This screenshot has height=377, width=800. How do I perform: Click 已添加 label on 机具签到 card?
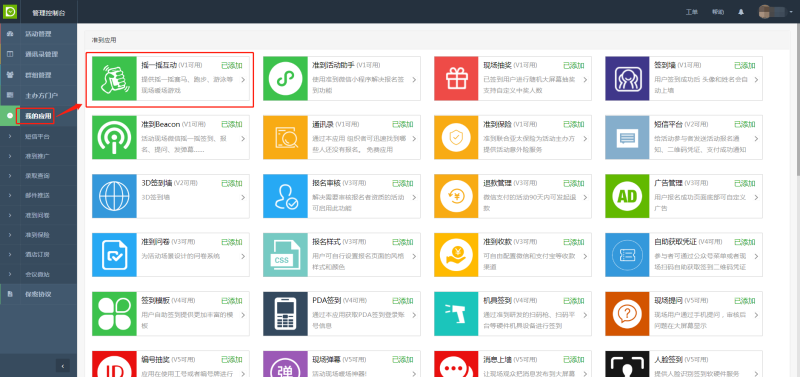tap(573, 300)
